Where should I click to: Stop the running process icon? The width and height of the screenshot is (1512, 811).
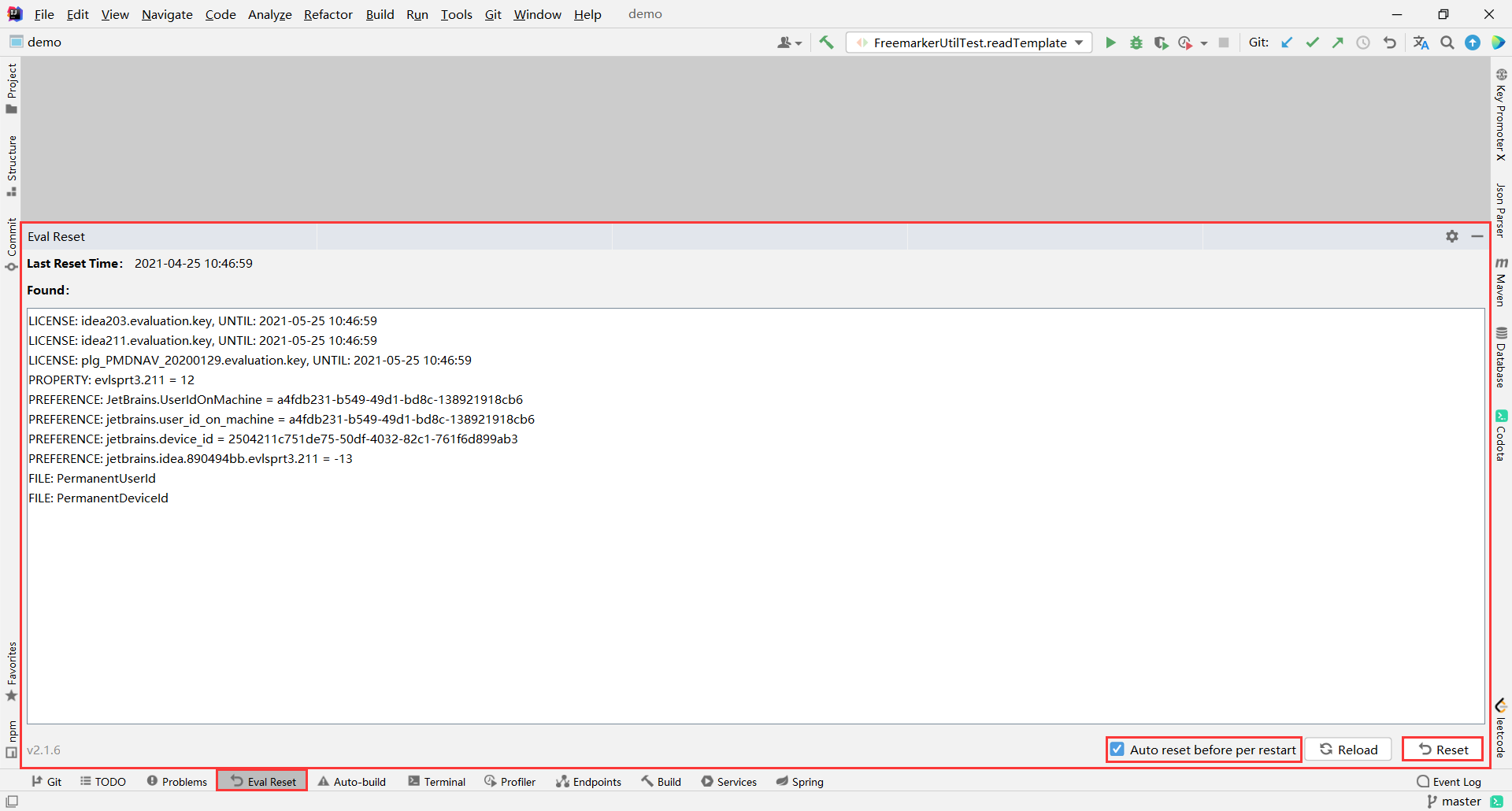[x=1224, y=43]
